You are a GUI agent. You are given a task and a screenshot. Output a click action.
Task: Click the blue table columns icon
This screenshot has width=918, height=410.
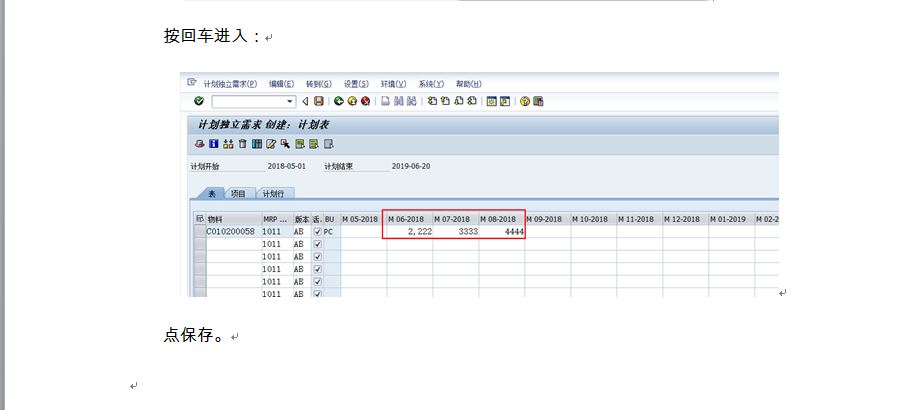(257, 144)
